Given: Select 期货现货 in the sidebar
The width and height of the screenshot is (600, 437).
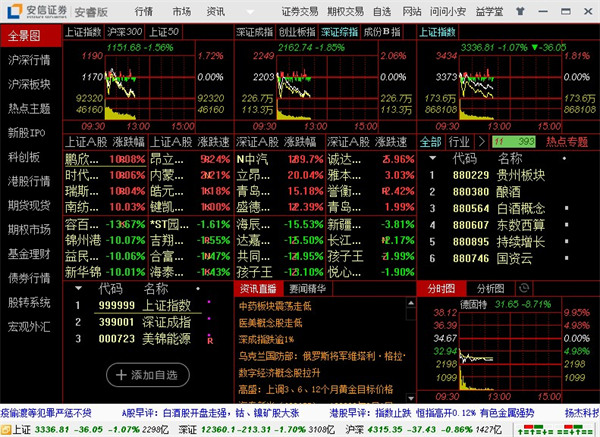Looking at the screenshot, I should (x=29, y=205).
